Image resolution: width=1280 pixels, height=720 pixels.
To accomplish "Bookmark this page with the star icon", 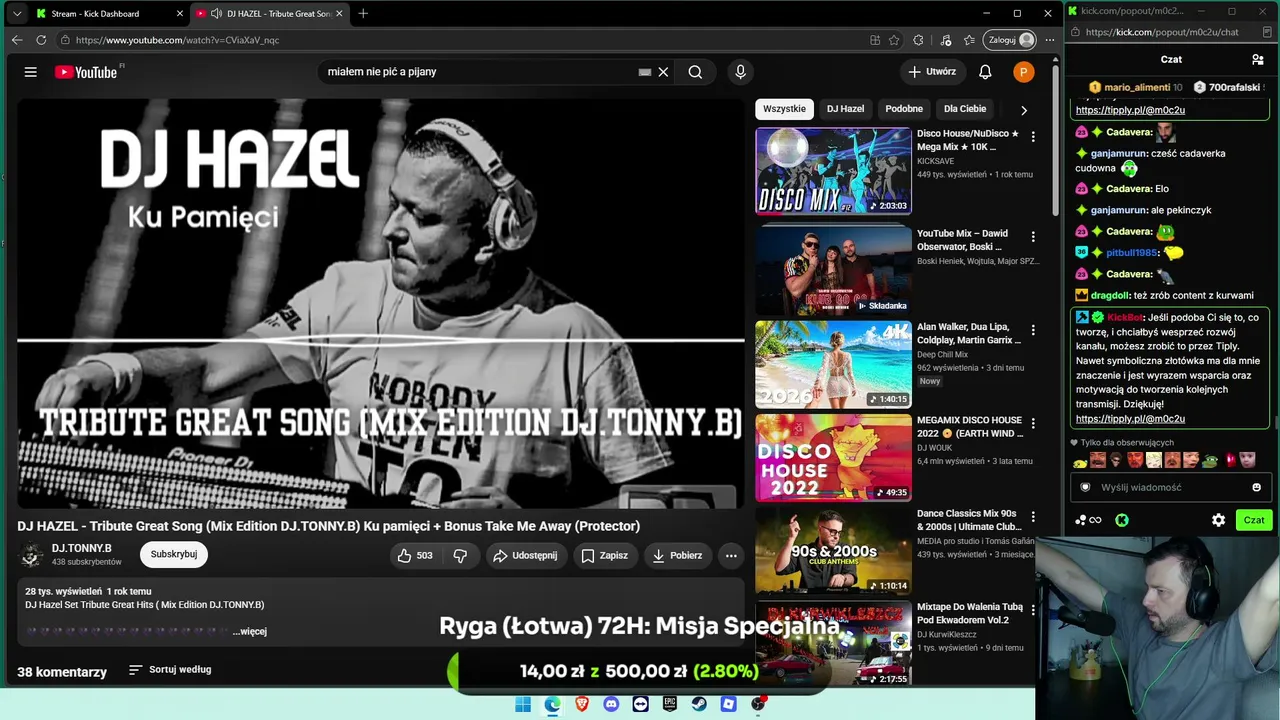I will pyautogui.click(x=894, y=40).
